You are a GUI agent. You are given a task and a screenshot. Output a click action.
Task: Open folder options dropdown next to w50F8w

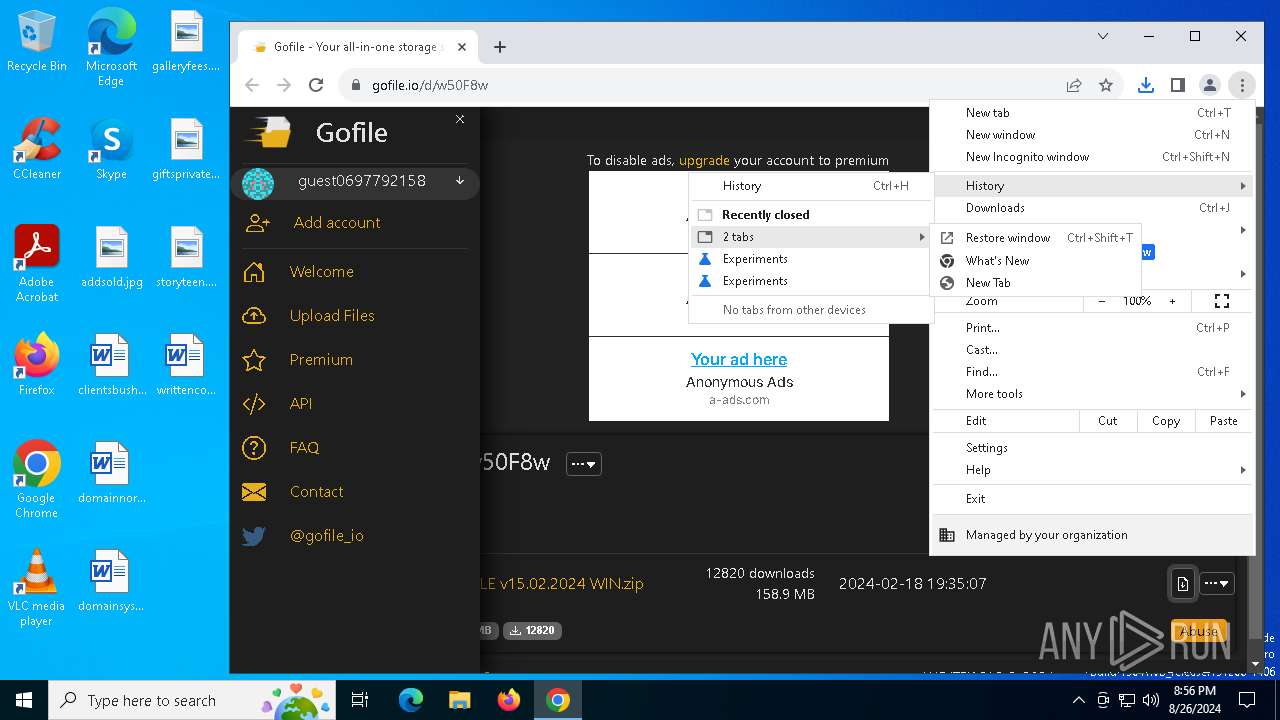pyautogui.click(x=584, y=464)
